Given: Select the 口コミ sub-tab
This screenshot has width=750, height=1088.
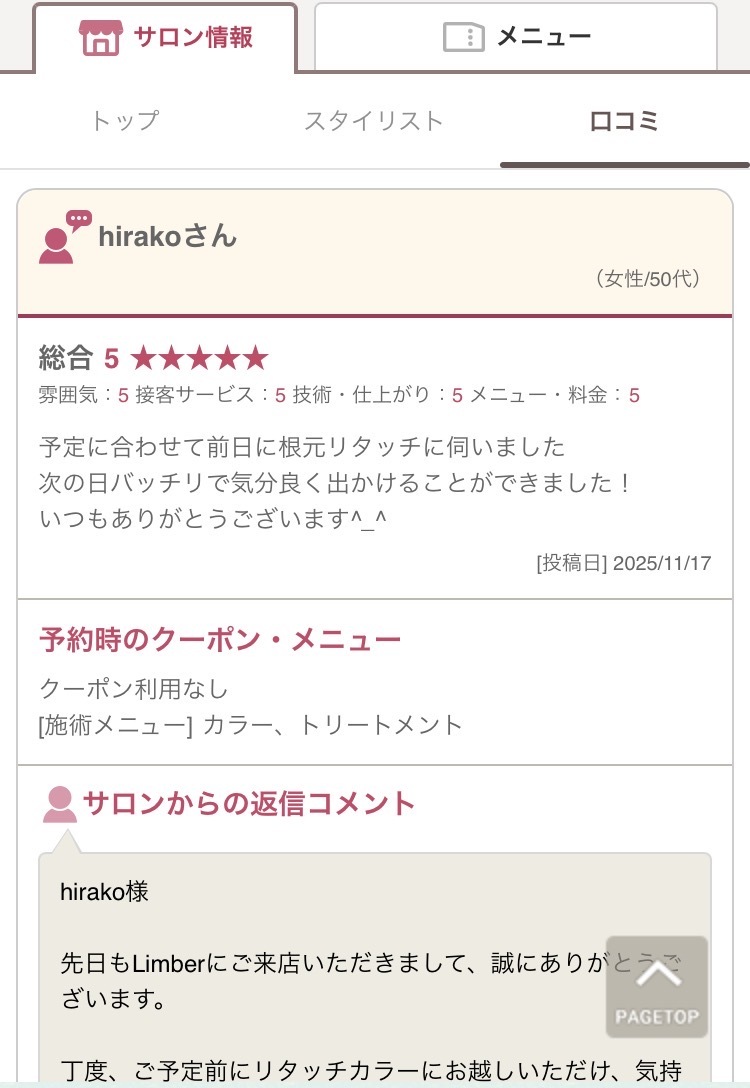Looking at the screenshot, I should pos(624,121).
